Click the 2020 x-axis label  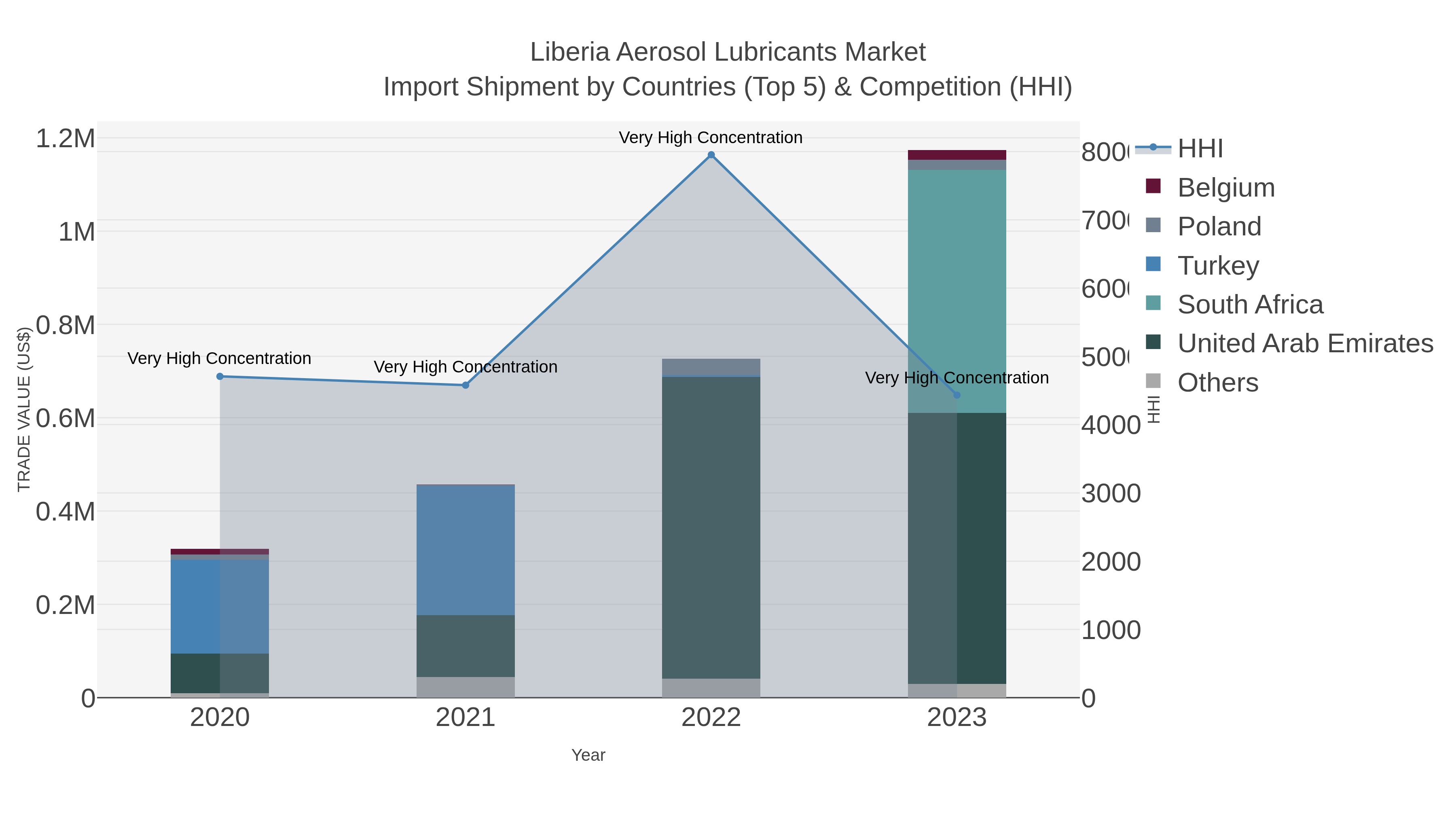pos(220,718)
